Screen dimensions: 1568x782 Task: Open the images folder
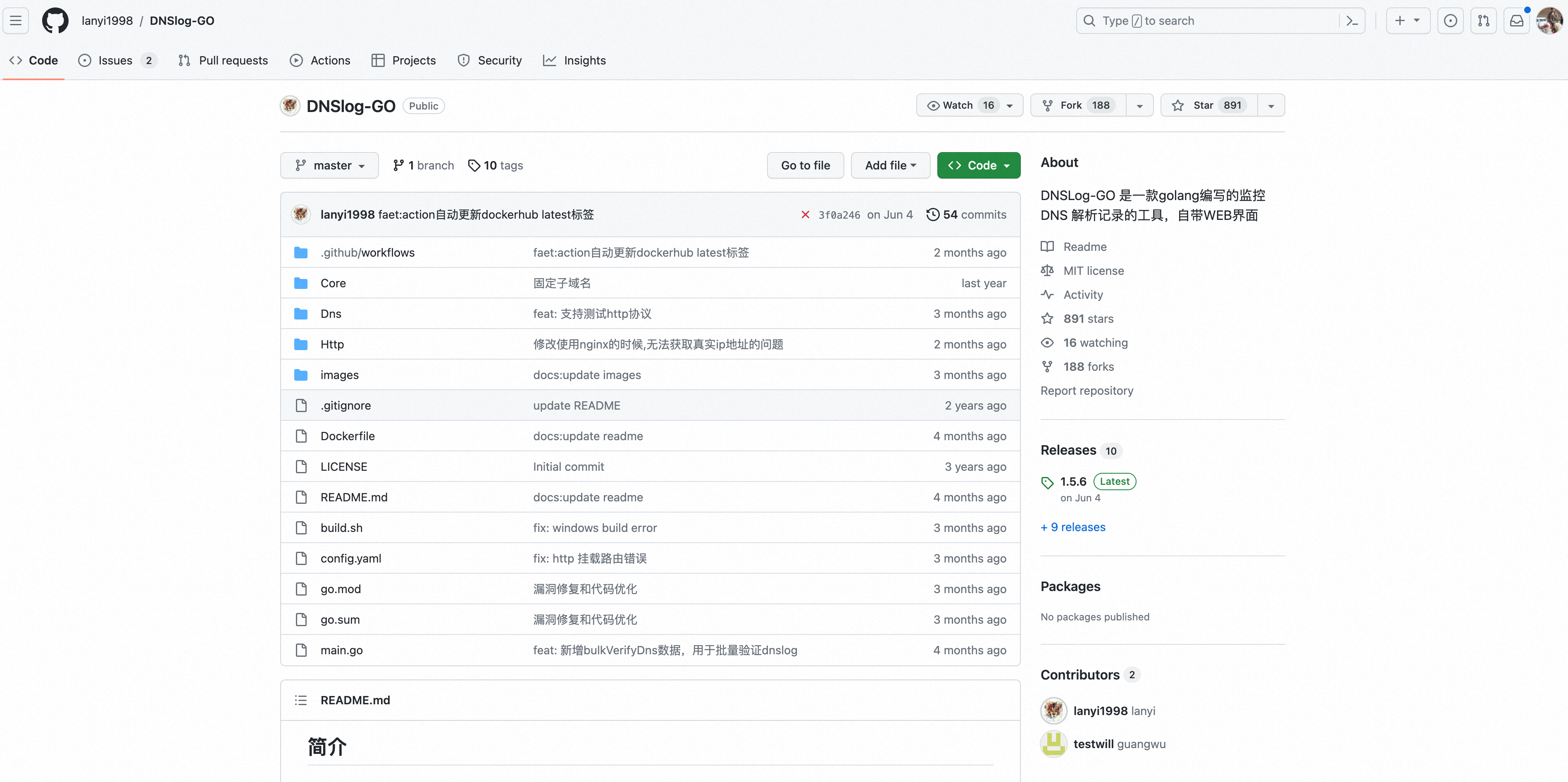pyautogui.click(x=340, y=375)
